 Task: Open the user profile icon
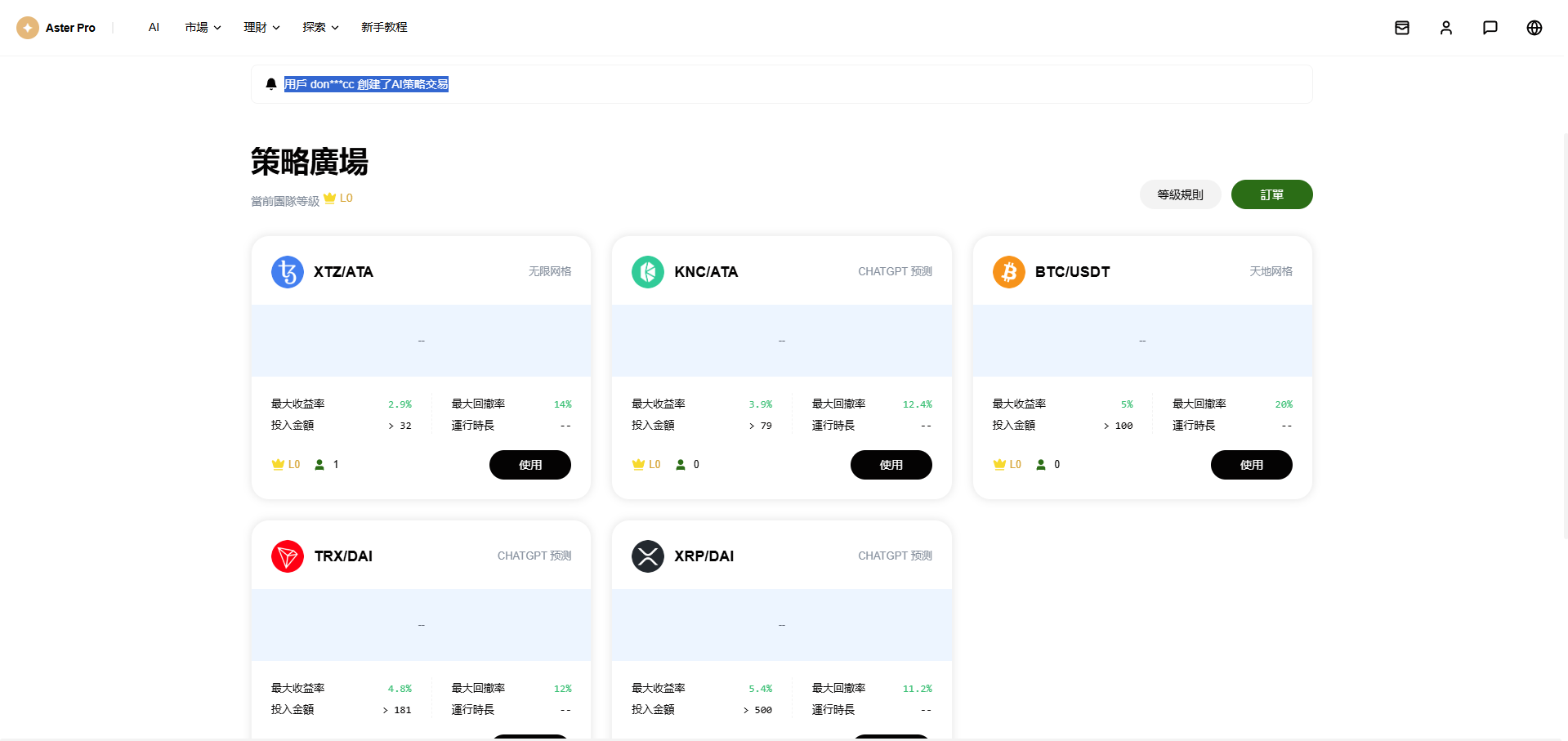tap(1446, 28)
